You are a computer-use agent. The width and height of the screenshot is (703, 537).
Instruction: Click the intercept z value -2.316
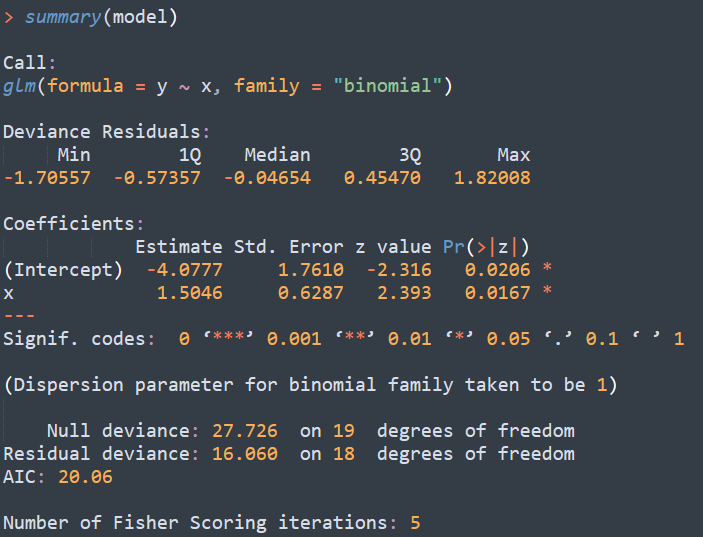399,270
